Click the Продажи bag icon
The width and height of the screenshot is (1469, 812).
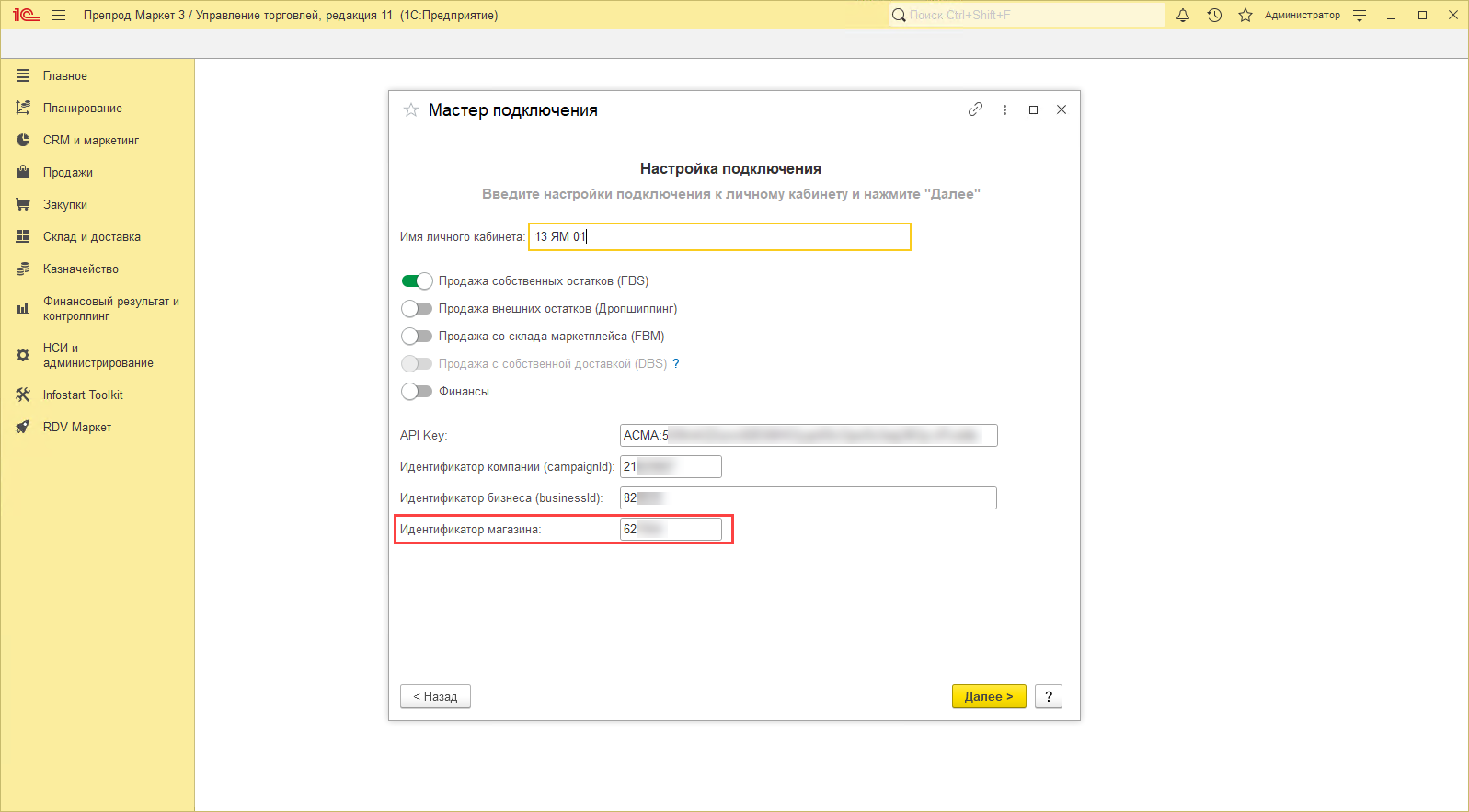(x=23, y=172)
